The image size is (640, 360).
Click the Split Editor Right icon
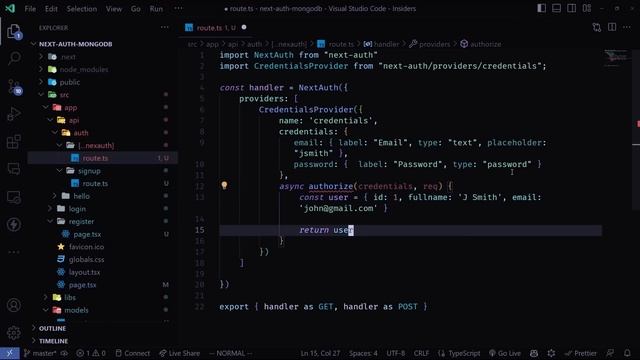pyautogui.click(x=612, y=27)
